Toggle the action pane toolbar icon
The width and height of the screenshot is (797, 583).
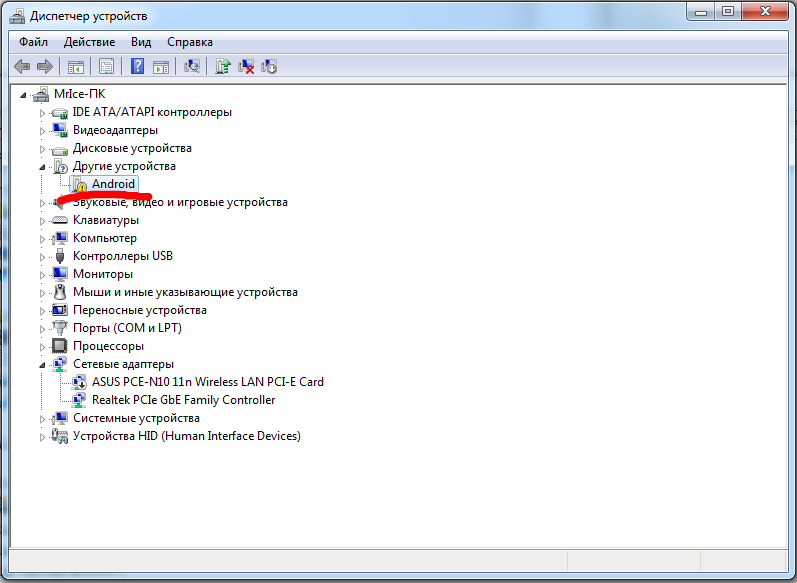161,67
